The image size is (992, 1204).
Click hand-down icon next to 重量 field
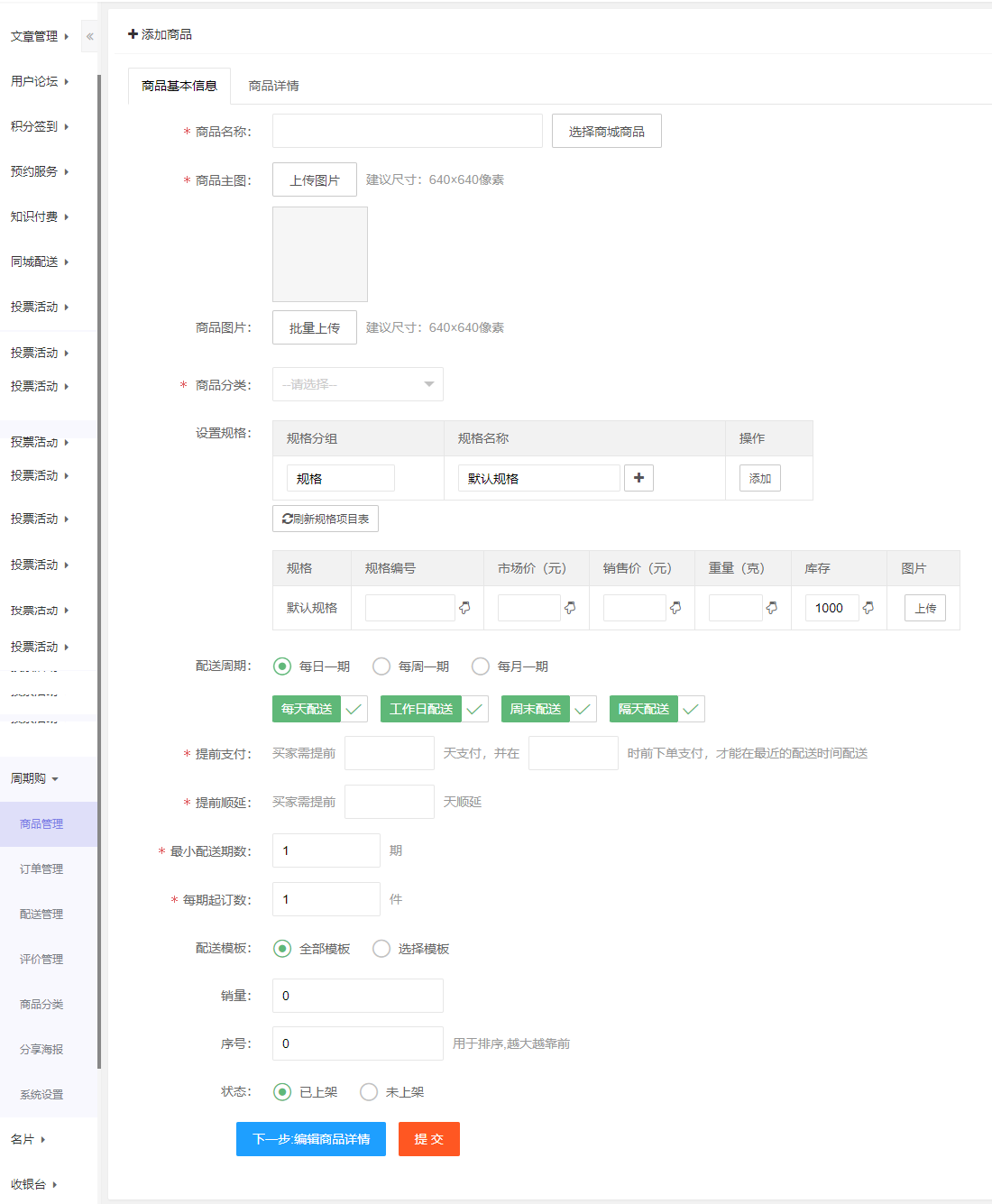[772, 608]
